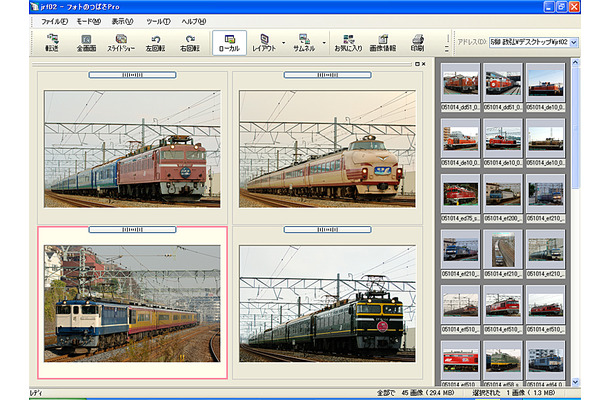Viewport: 610px width, 400px height.
Task: Close the フォトのつばさPro window
Action: (x=574, y=7)
